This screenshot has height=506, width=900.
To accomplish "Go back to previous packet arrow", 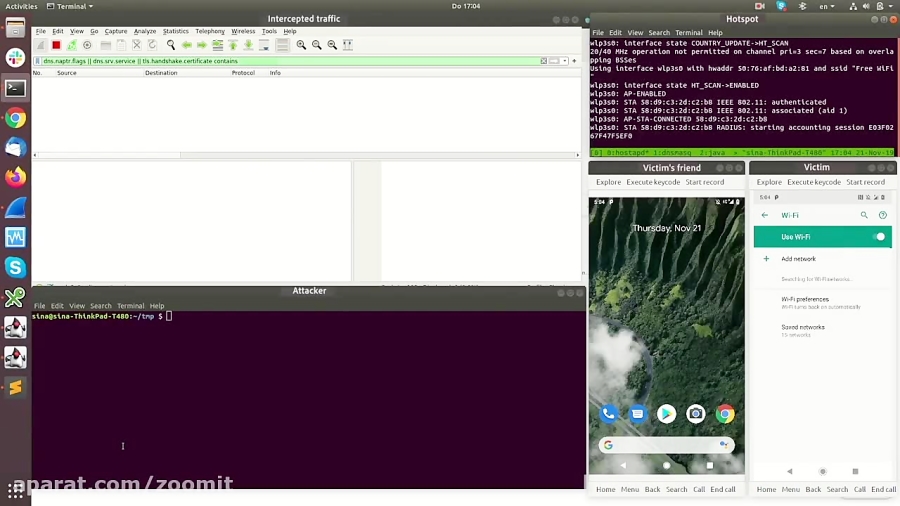I will point(187,45).
